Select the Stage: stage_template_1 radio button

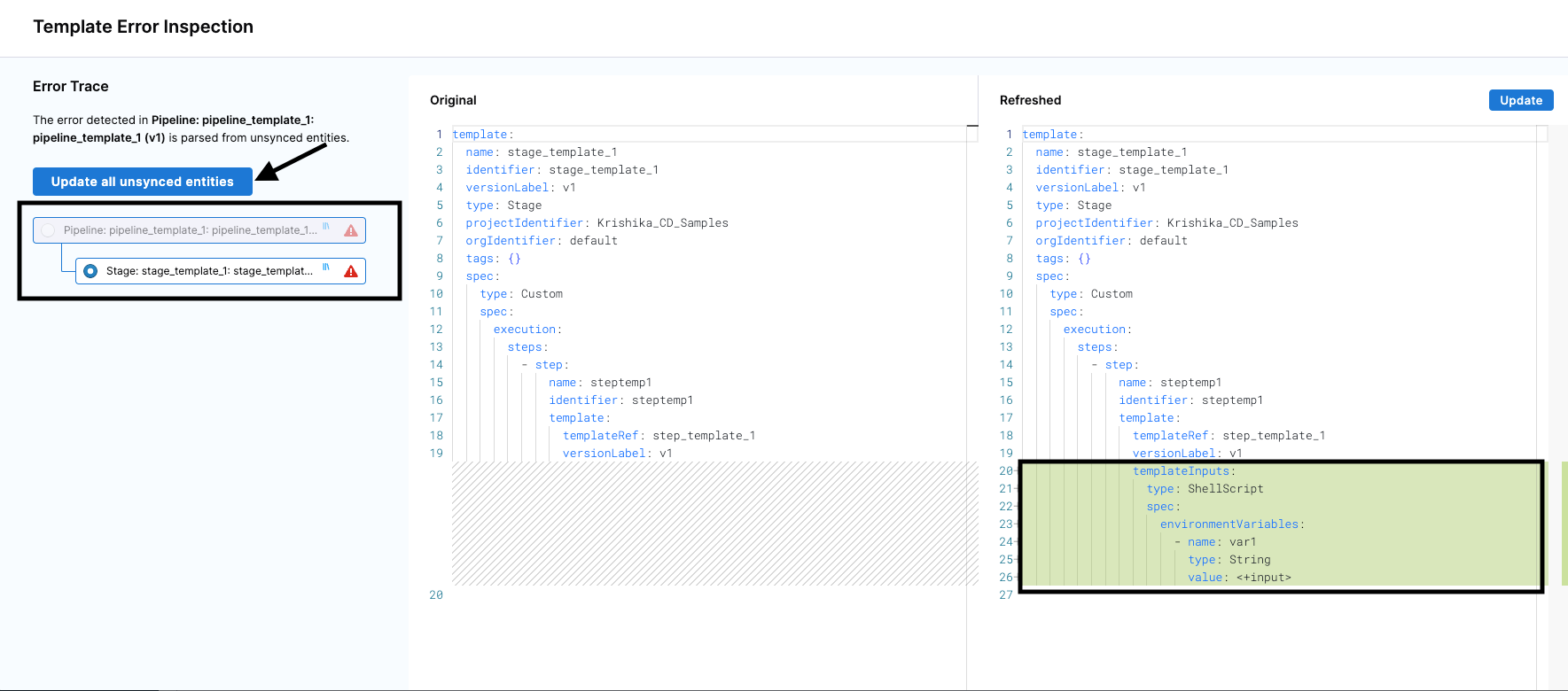[90, 271]
